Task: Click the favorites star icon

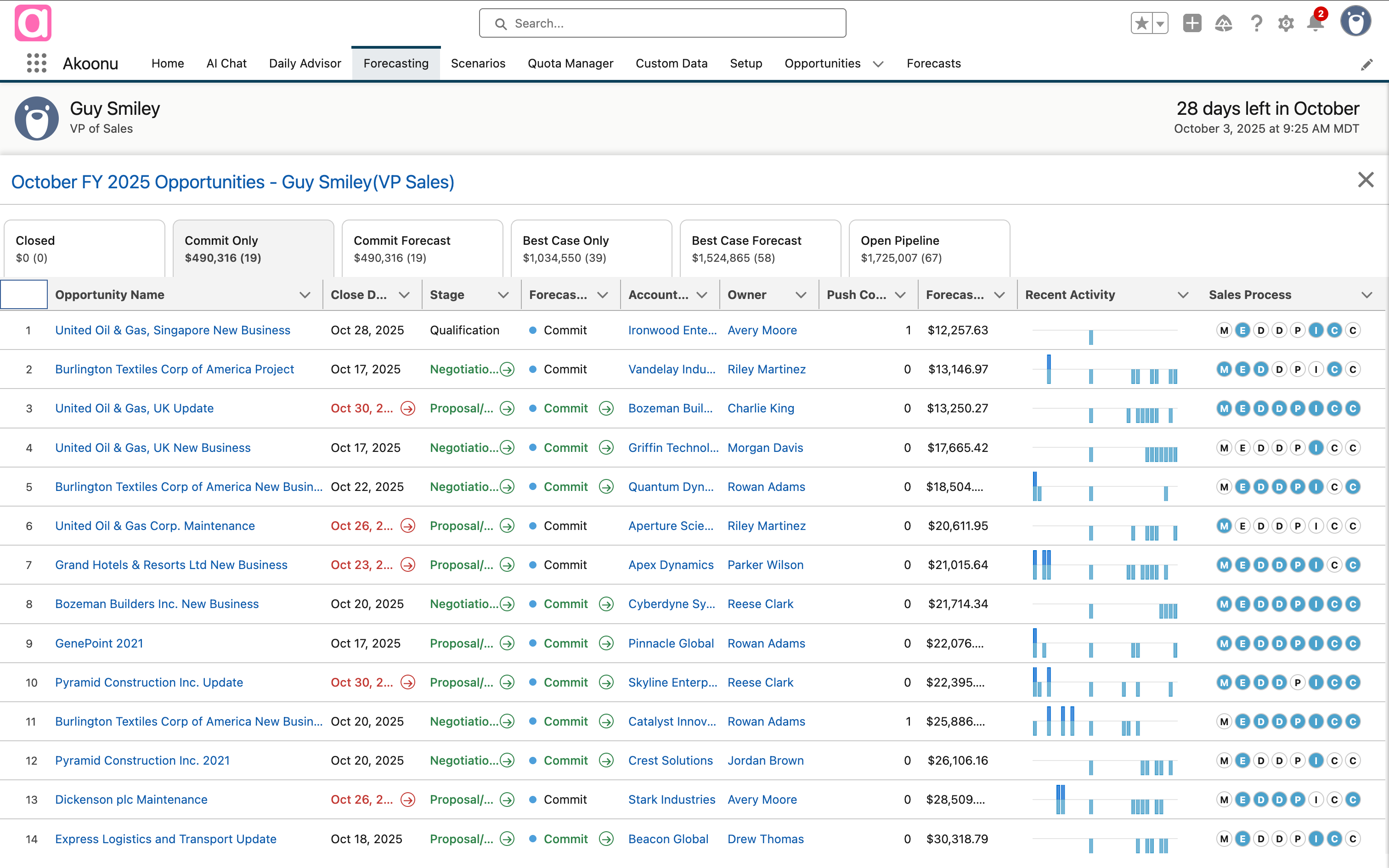Action: (1141, 23)
